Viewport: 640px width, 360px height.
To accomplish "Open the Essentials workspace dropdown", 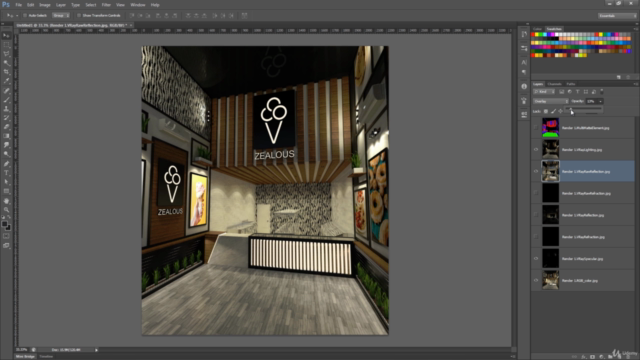I will tap(617, 16).
